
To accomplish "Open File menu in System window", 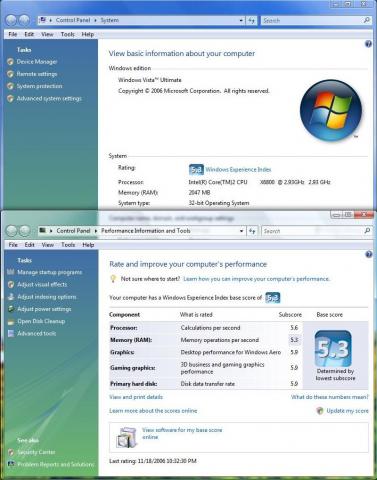I will [13, 34].
